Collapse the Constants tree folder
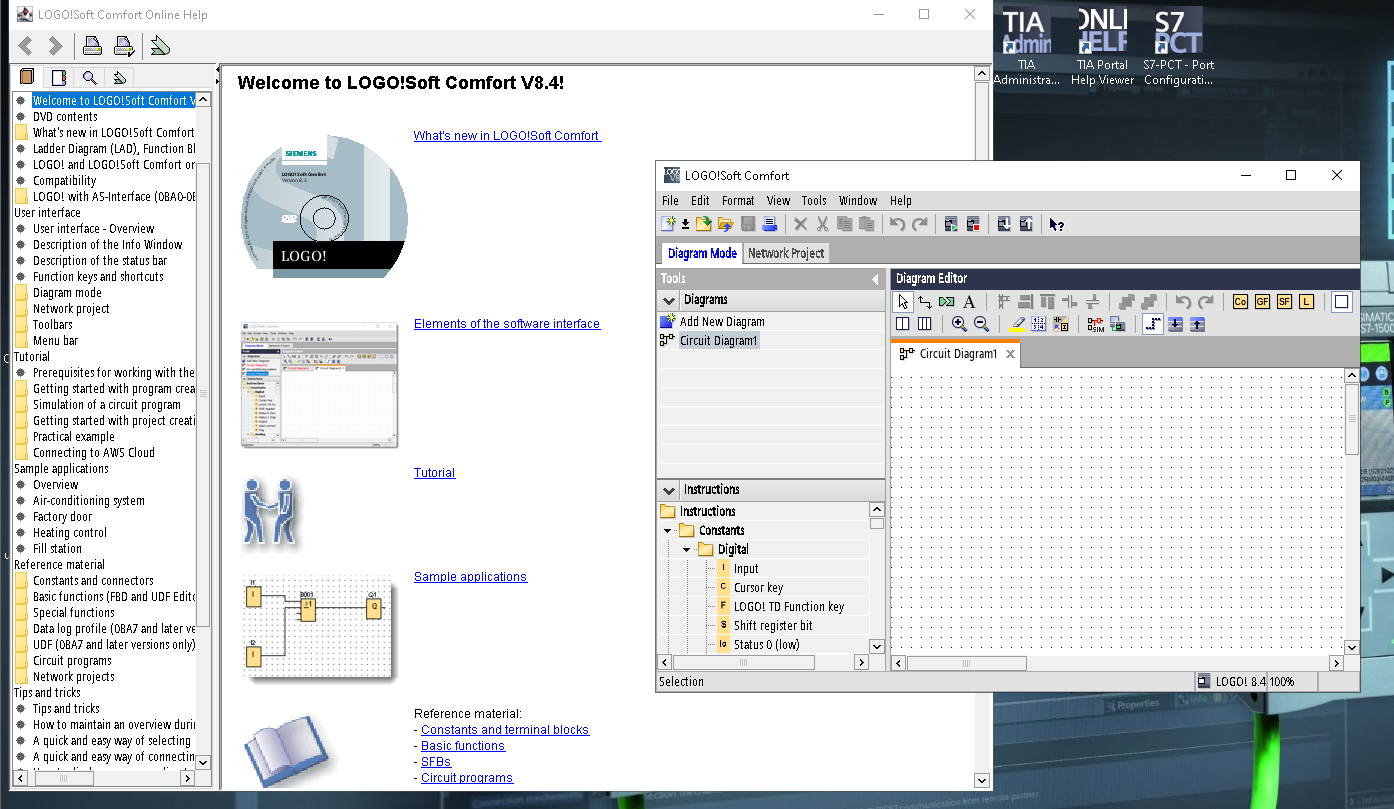This screenshot has width=1394, height=809. [x=667, y=531]
